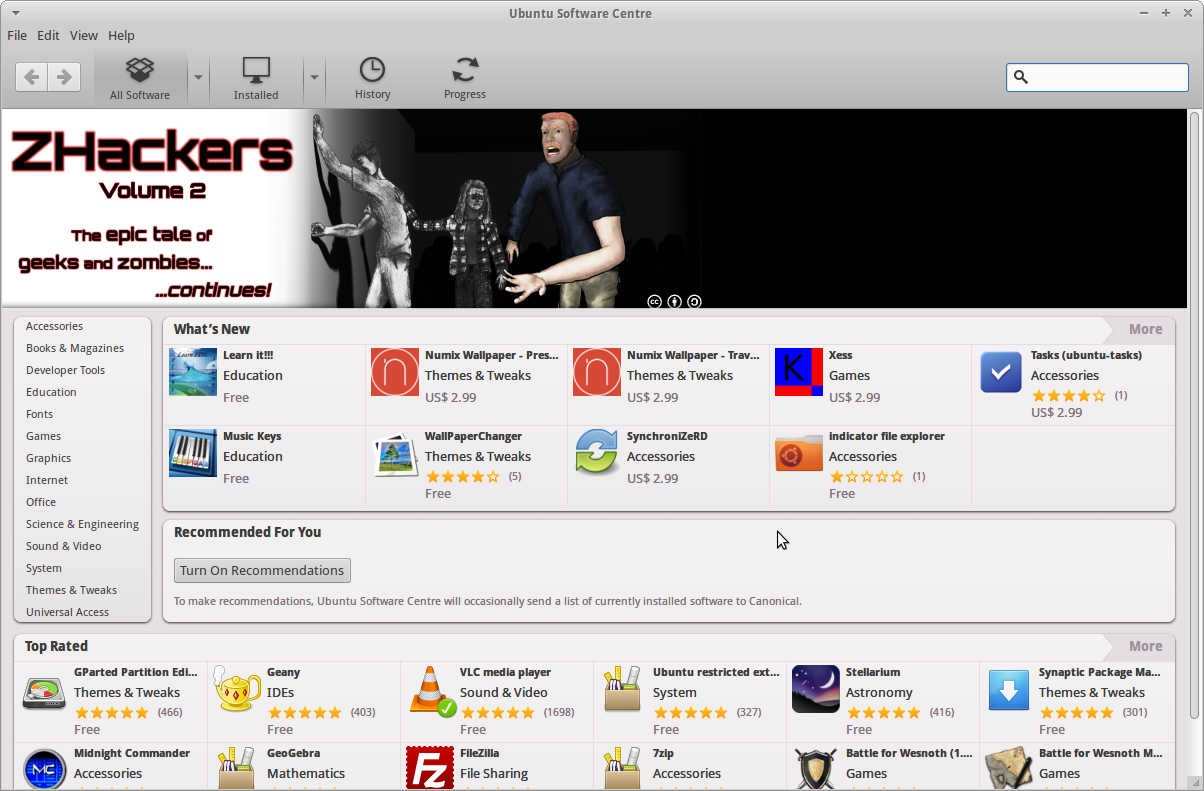Open the Stellarium icon
This screenshot has height=791, width=1204.
coord(816,689)
